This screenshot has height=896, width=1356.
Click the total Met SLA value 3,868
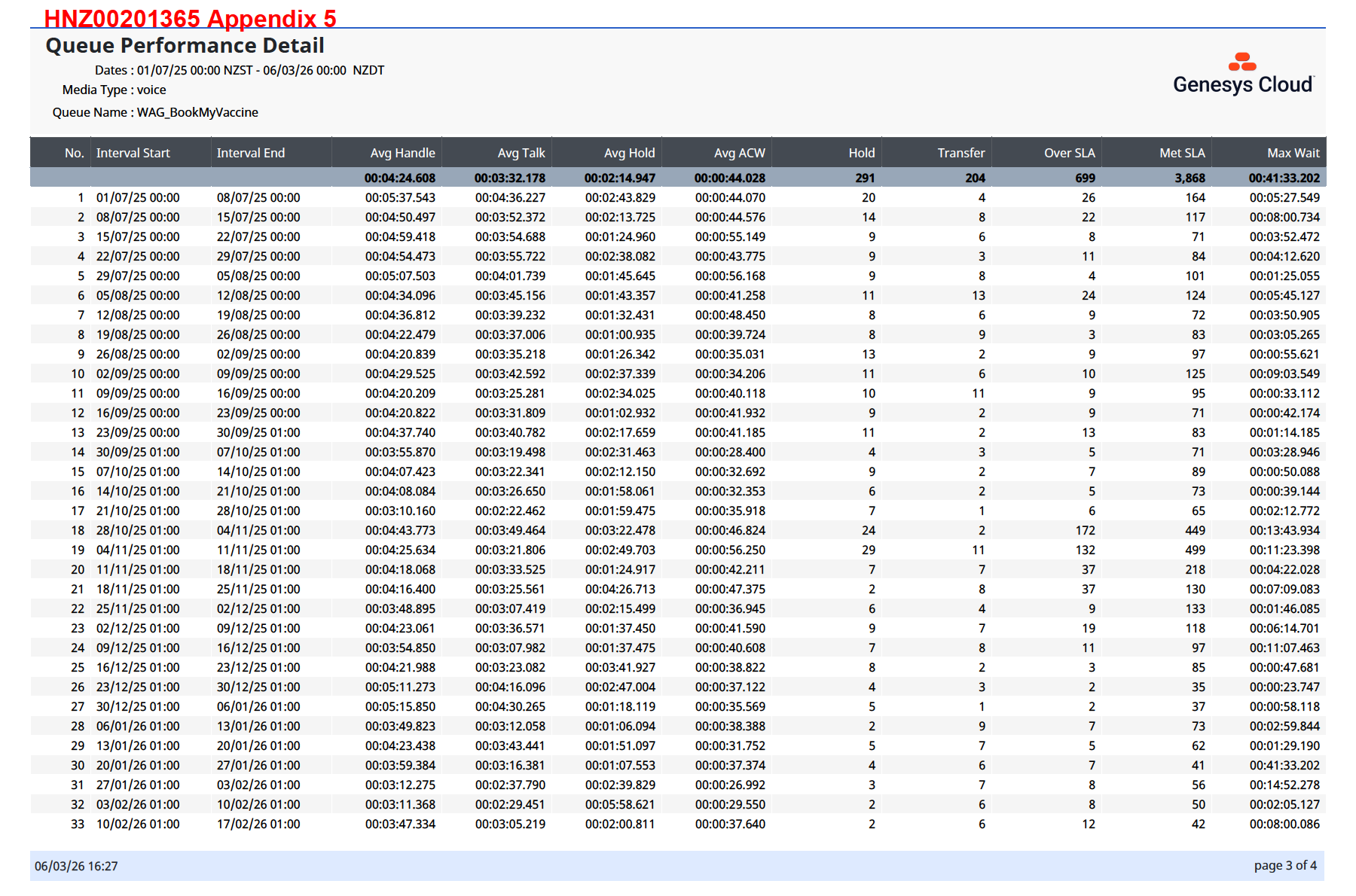(1190, 178)
